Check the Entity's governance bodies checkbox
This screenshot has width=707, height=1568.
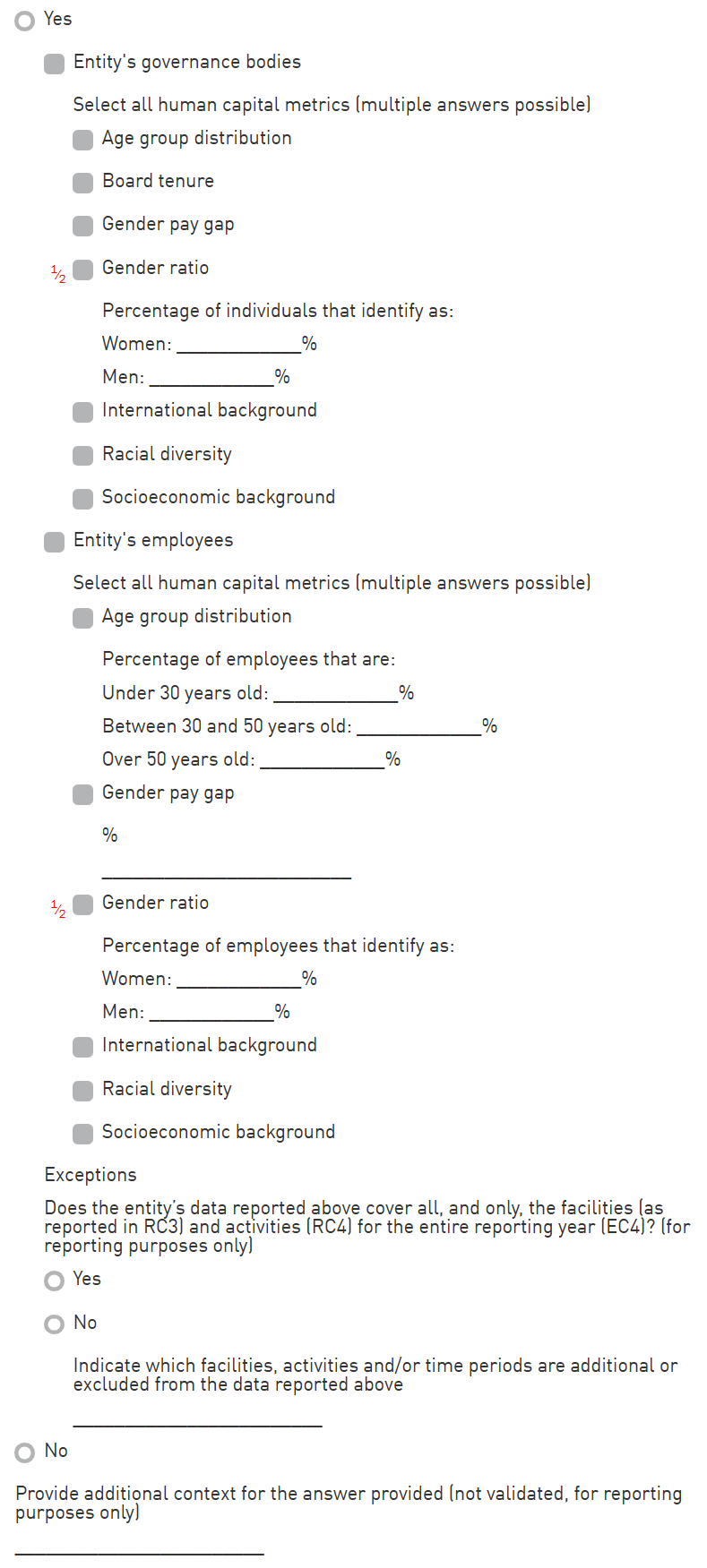coord(55,64)
